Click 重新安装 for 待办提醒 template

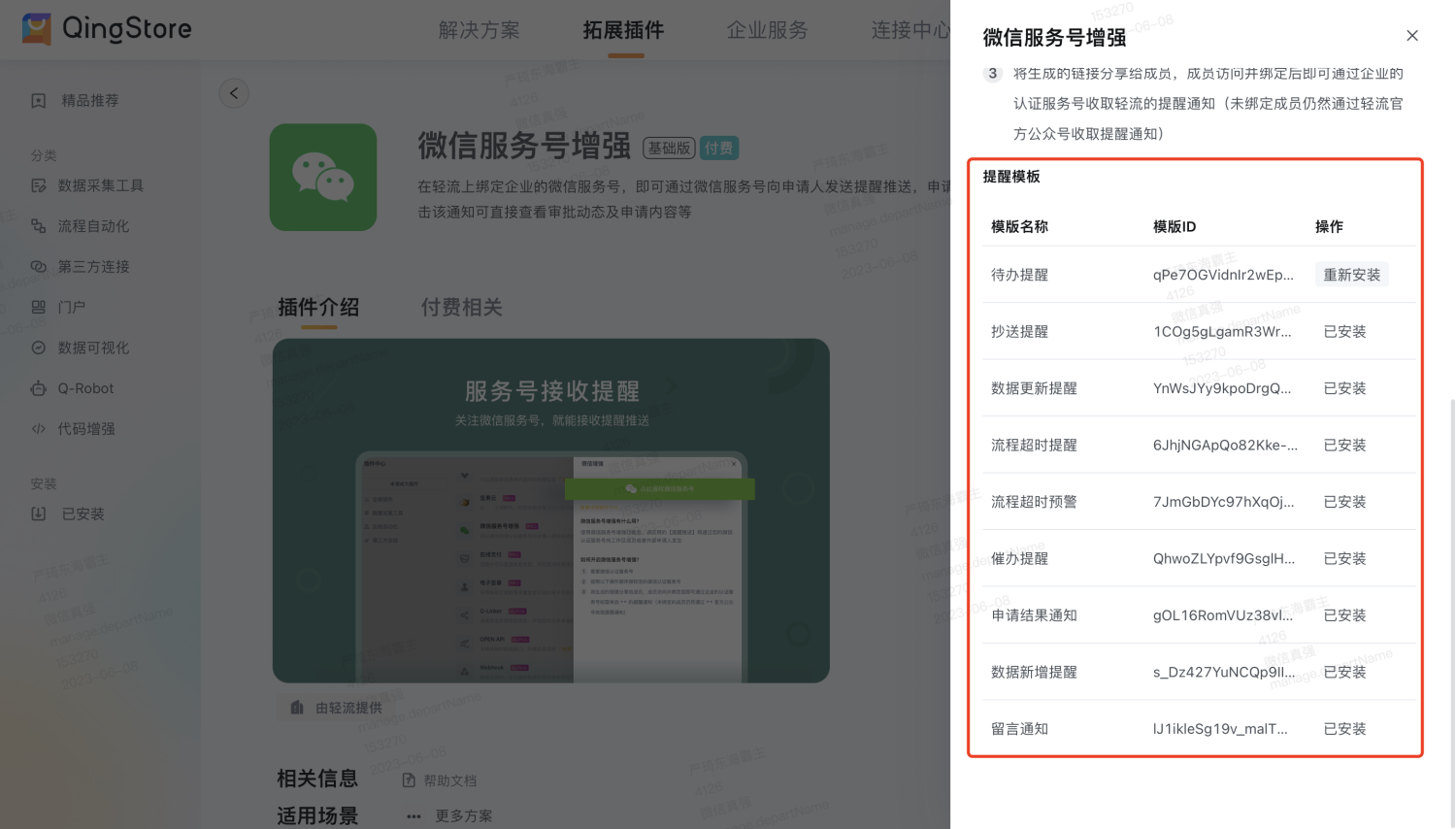click(x=1351, y=275)
